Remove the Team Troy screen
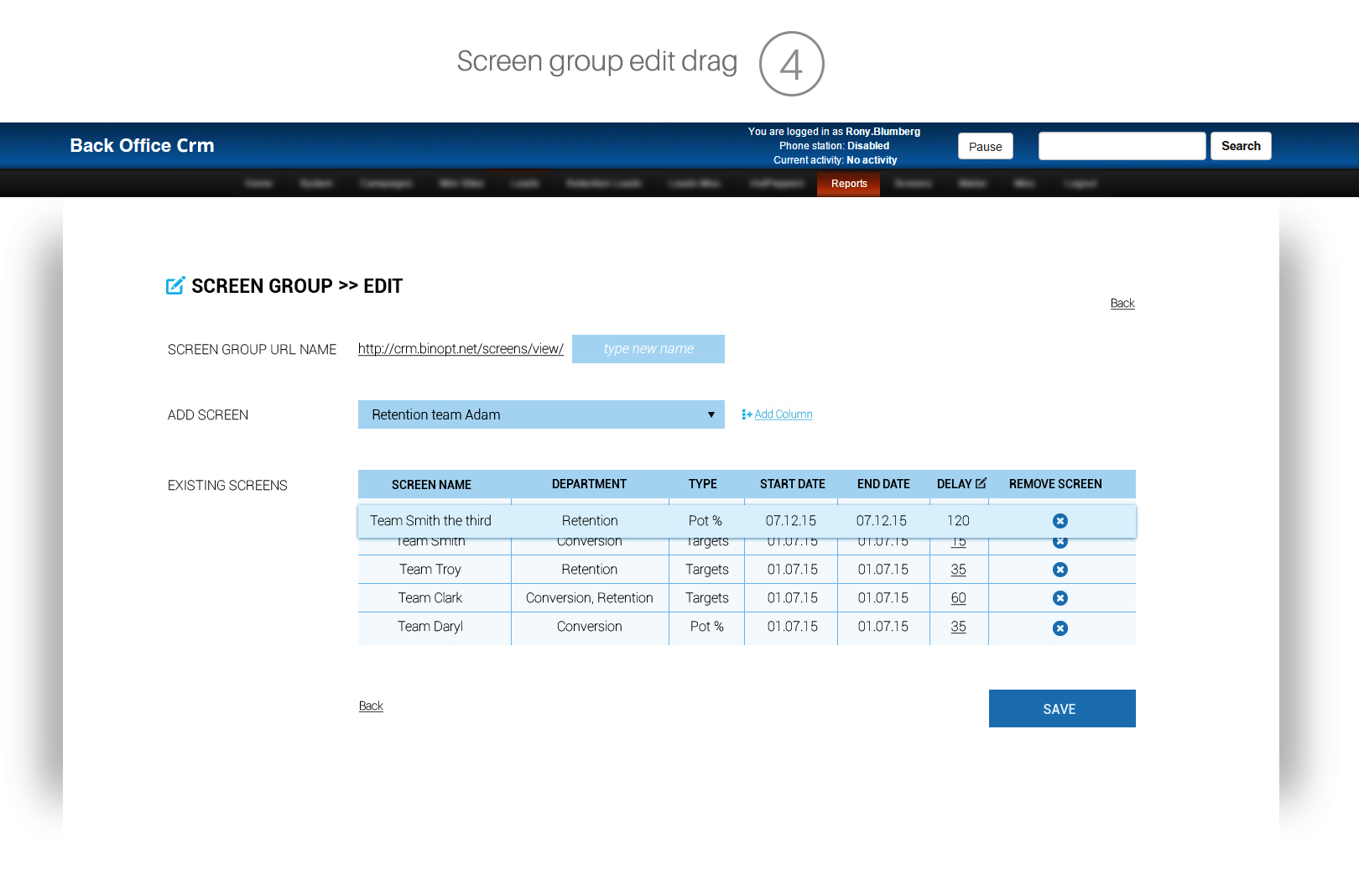The height and width of the screenshot is (896, 1359). click(x=1060, y=570)
